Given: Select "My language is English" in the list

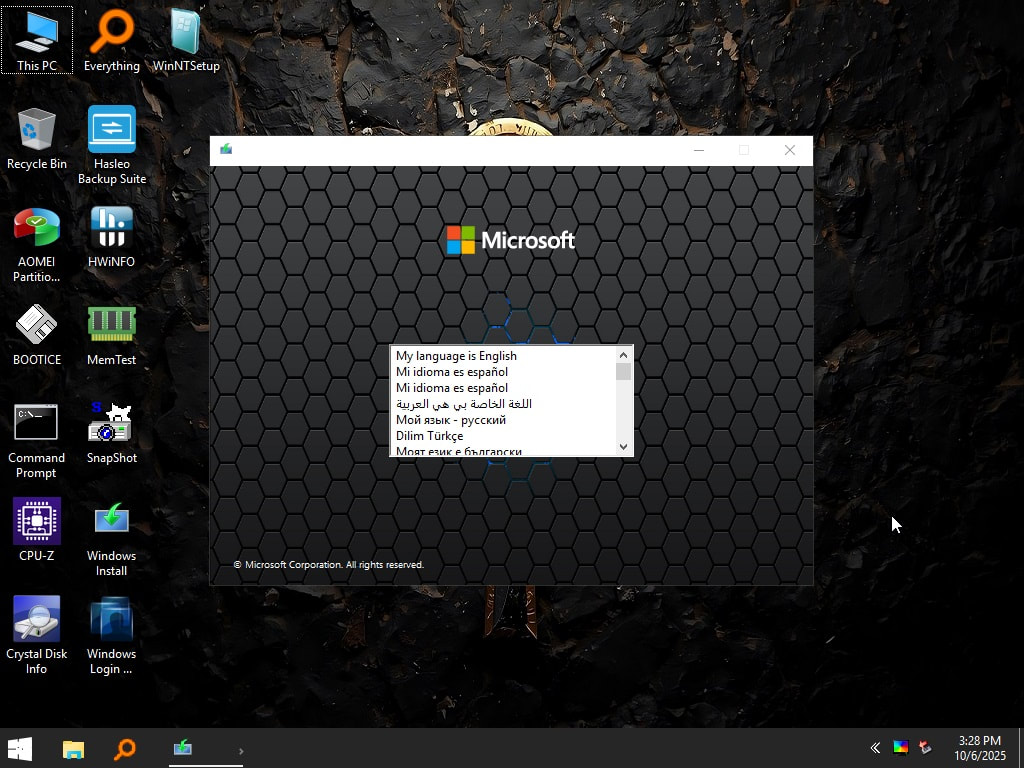Looking at the screenshot, I should coord(456,355).
